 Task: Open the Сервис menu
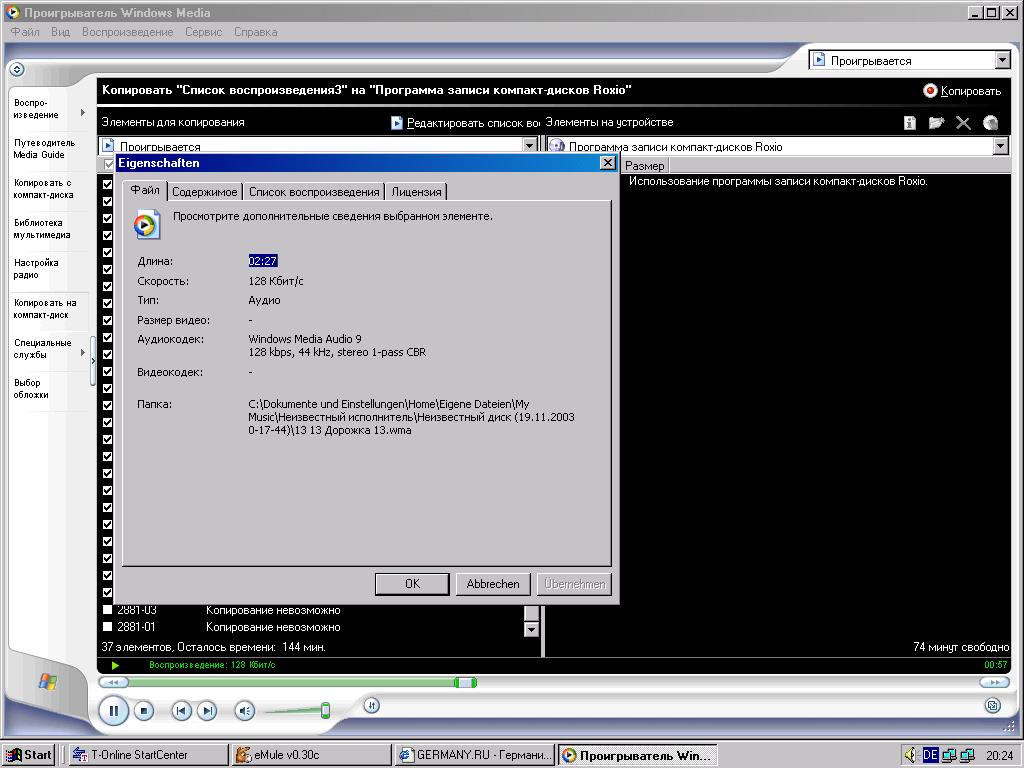pos(203,32)
